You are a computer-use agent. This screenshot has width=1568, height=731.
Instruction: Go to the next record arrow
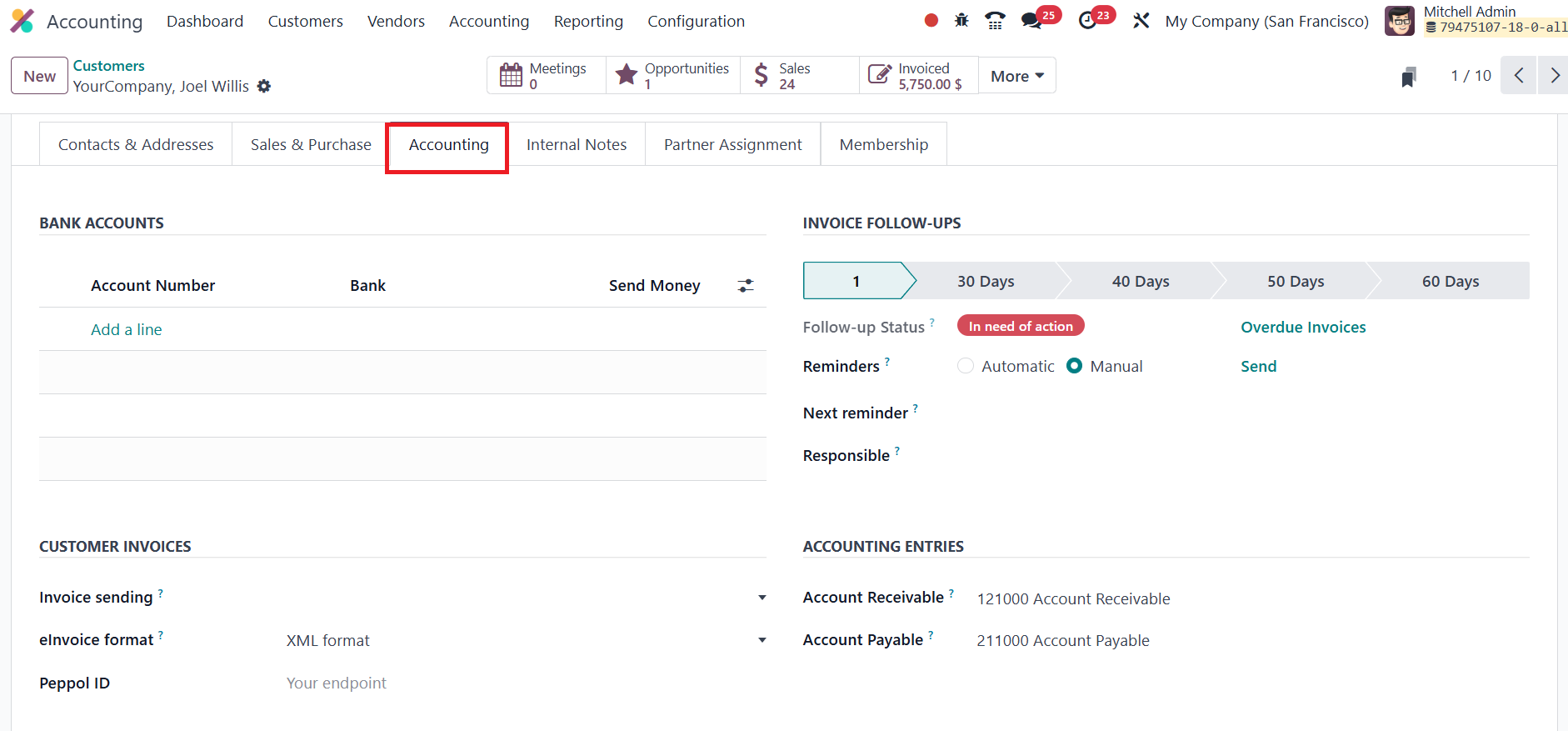[1554, 76]
